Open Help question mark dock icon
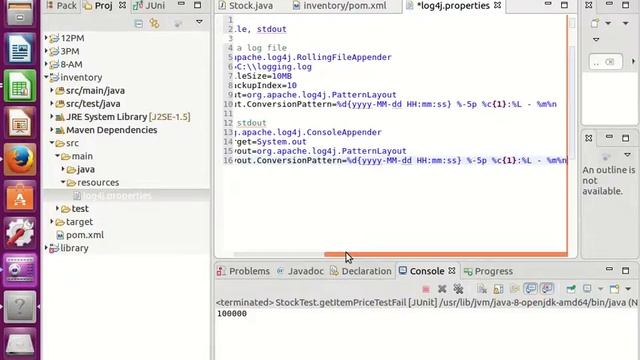 [20, 307]
